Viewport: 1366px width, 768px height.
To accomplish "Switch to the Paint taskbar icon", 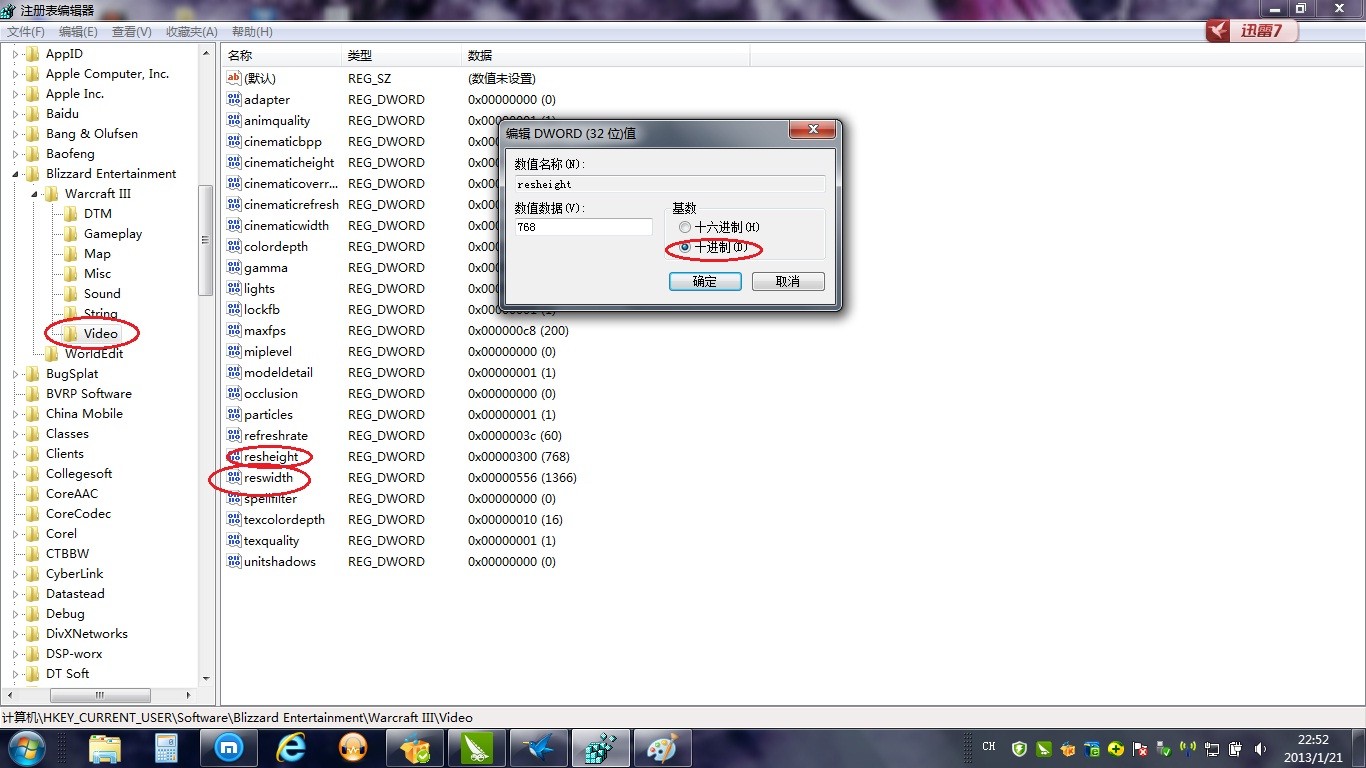I will (x=662, y=748).
